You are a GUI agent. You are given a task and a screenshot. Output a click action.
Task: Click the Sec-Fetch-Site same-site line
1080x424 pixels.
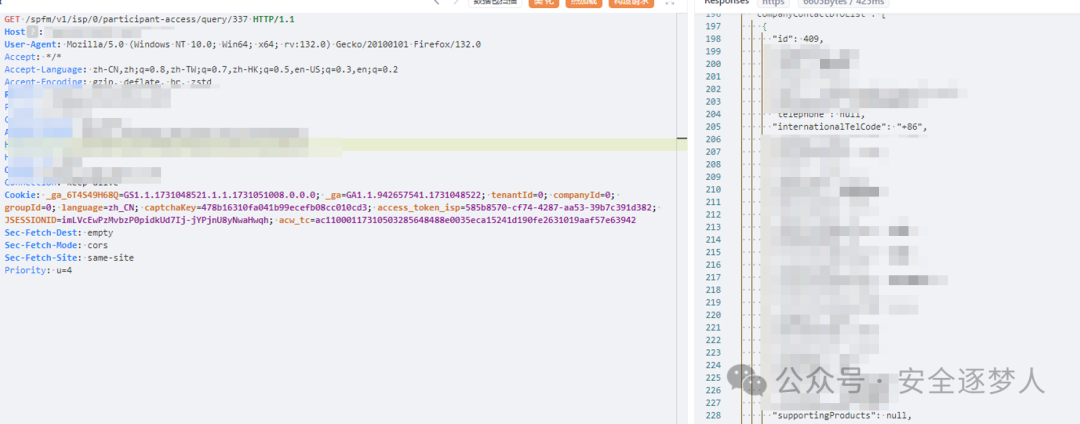[69, 257]
